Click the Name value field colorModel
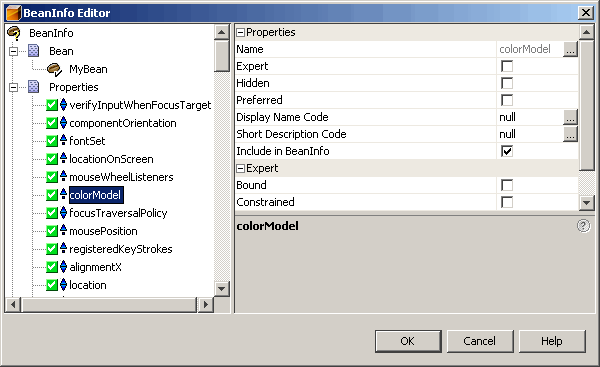 [530, 49]
